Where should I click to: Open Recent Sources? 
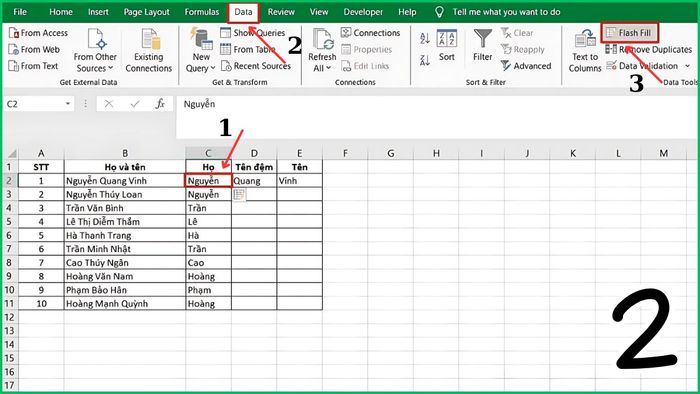click(x=256, y=66)
